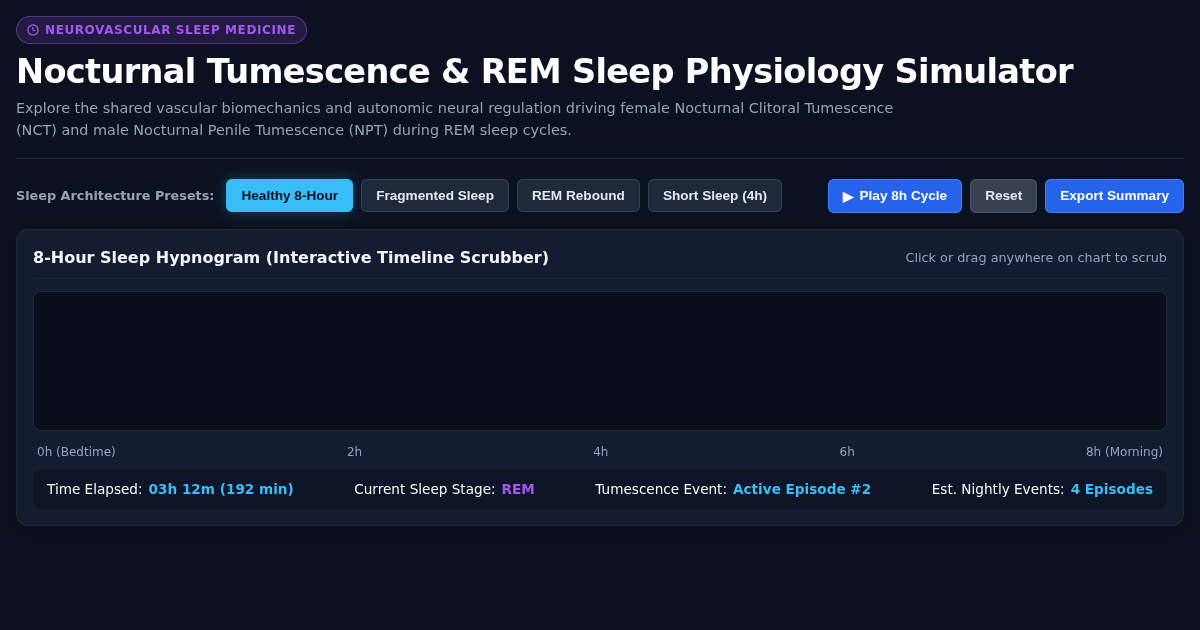
Task: Click the REM sleep stage value
Action: click(518, 489)
